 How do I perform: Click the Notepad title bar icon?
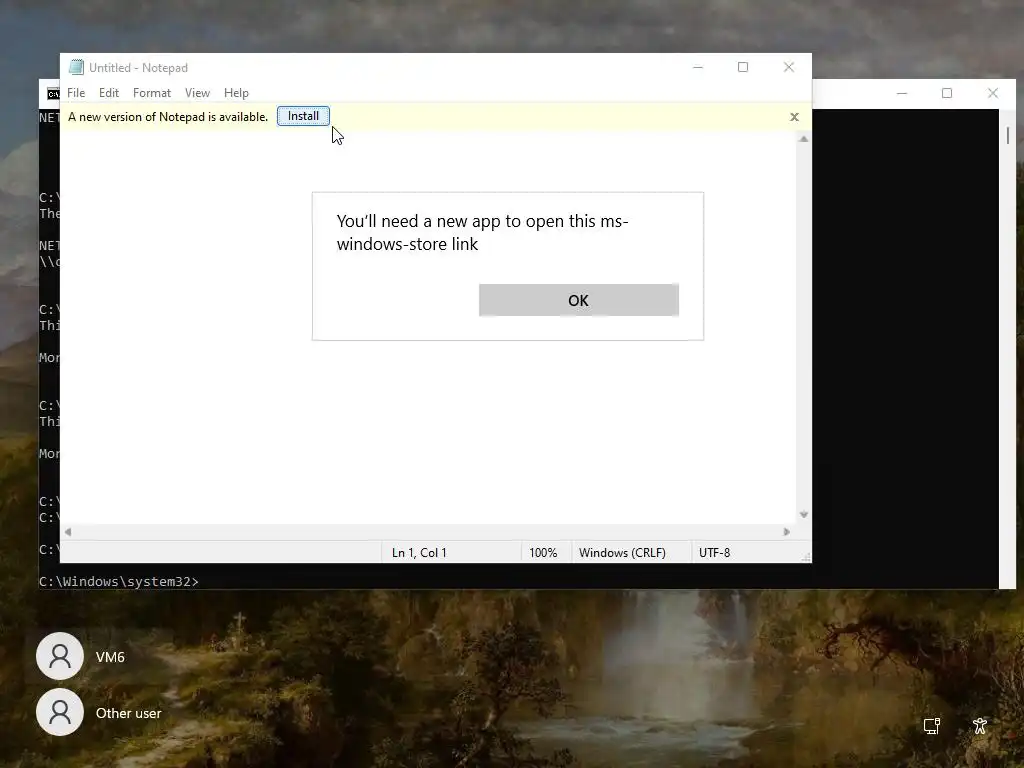tap(76, 67)
